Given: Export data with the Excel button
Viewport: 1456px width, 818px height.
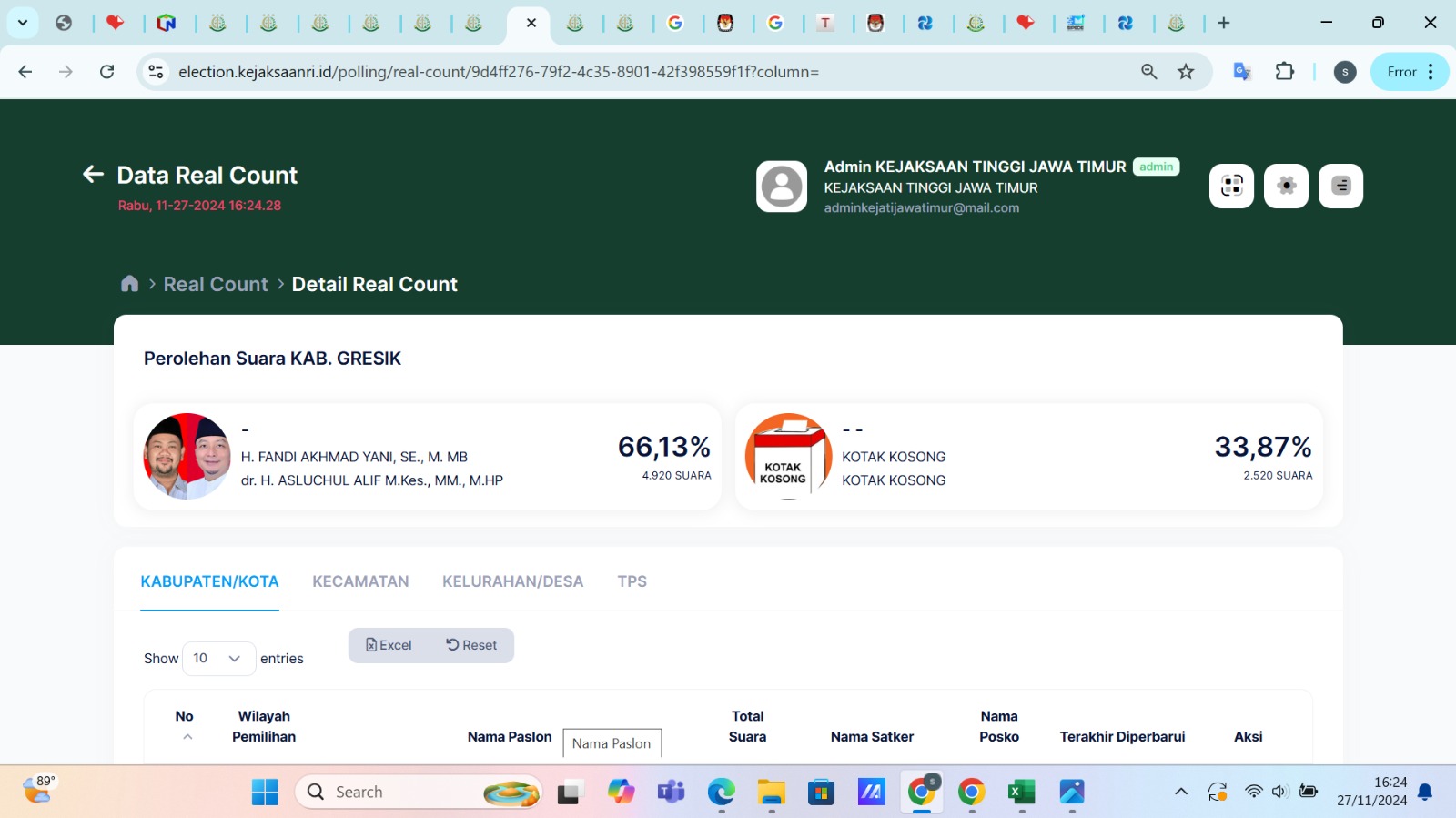Looking at the screenshot, I should pyautogui.click(x=389, y=645).
